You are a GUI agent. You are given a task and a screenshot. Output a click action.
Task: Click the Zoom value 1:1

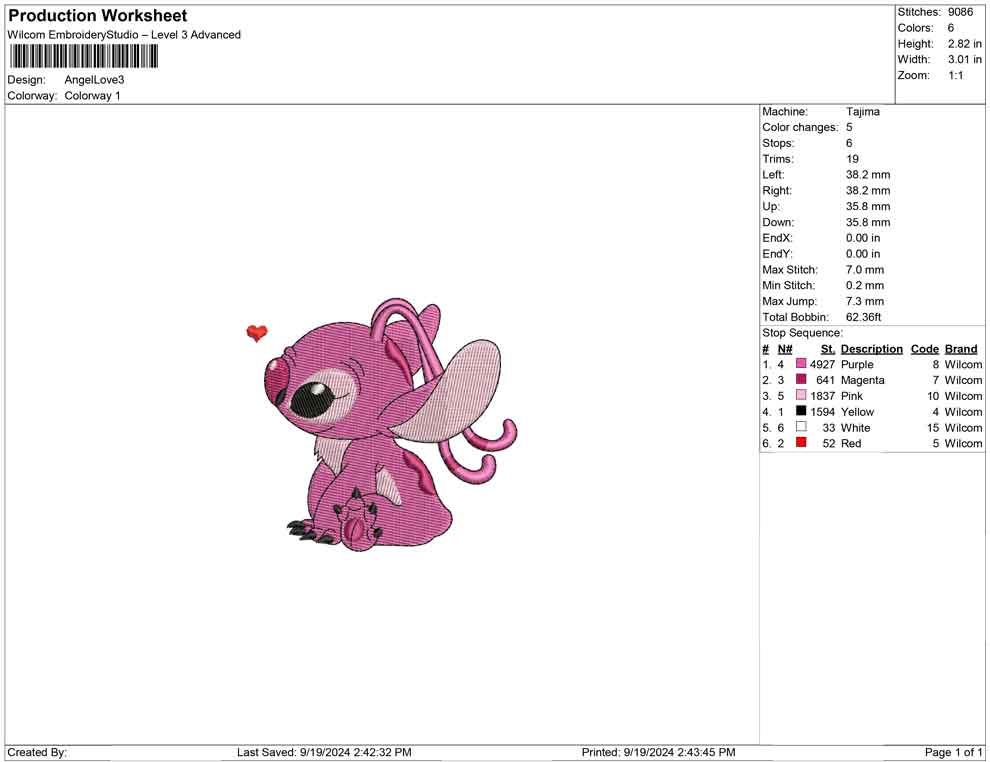[x=956, y=75]
